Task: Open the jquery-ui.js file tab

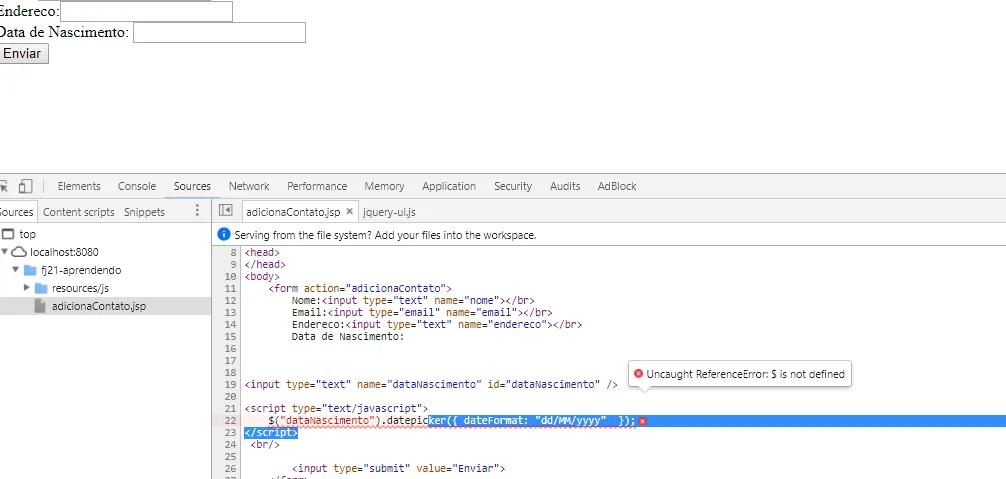Action: coord(389,212)
